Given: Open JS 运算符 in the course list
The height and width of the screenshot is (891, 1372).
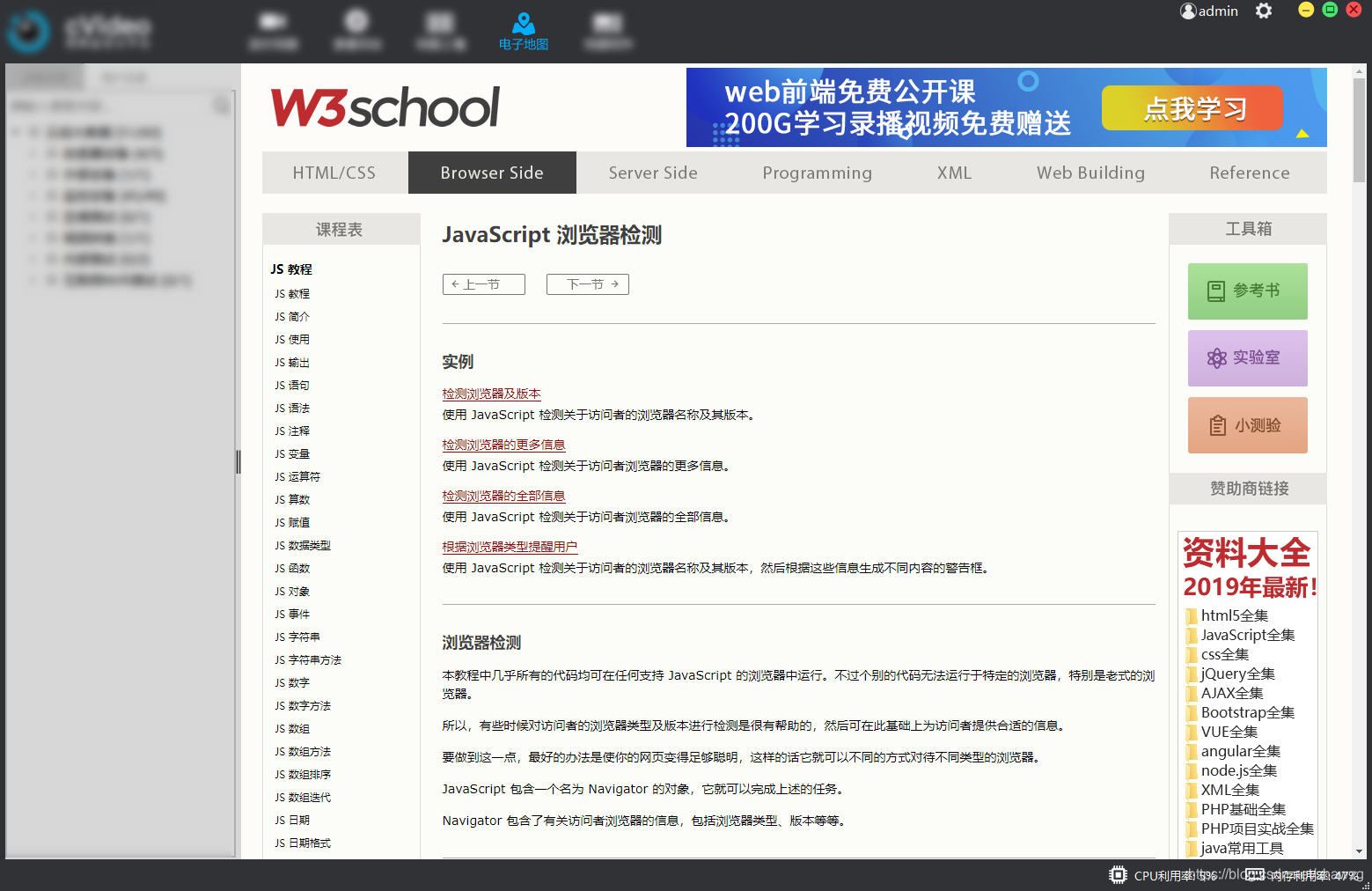Looking at the screenshot, I should pyautogui.click(x=297, y=476).
